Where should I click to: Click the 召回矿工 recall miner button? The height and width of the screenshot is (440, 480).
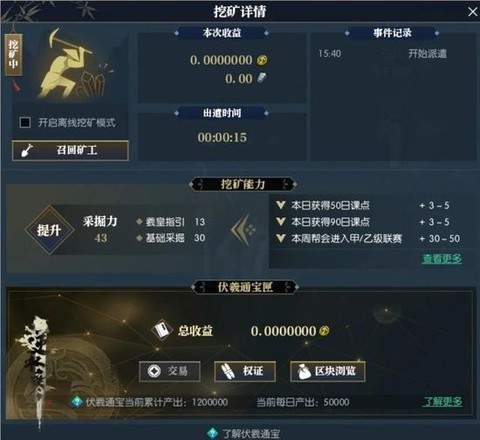tap(70, 151)
